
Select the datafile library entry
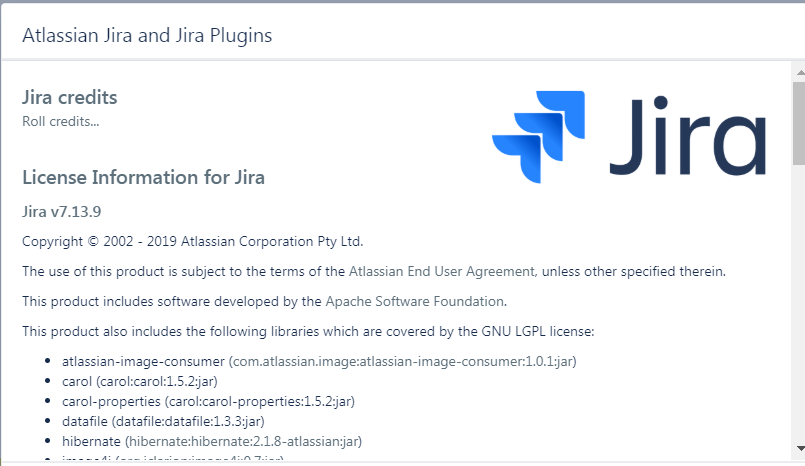(x=163, y=421)
